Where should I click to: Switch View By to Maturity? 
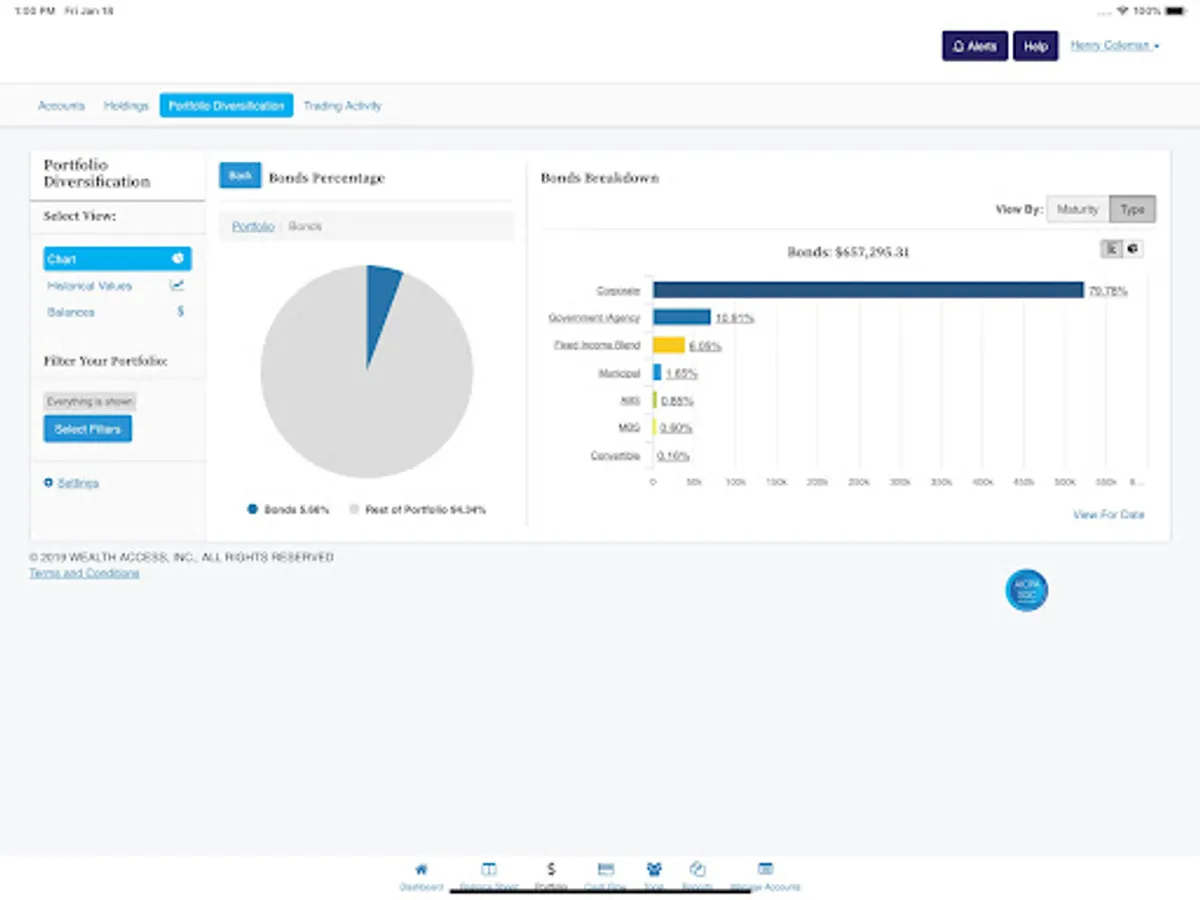point(1077,209)
